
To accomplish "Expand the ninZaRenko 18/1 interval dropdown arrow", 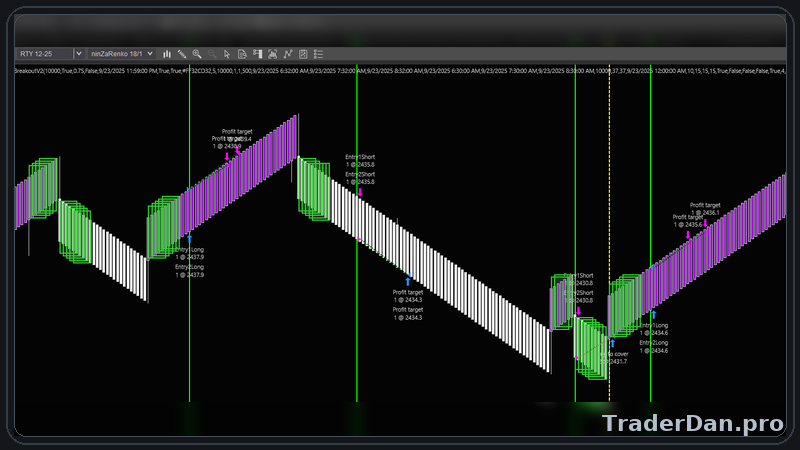I will click(x=151, y=54).
